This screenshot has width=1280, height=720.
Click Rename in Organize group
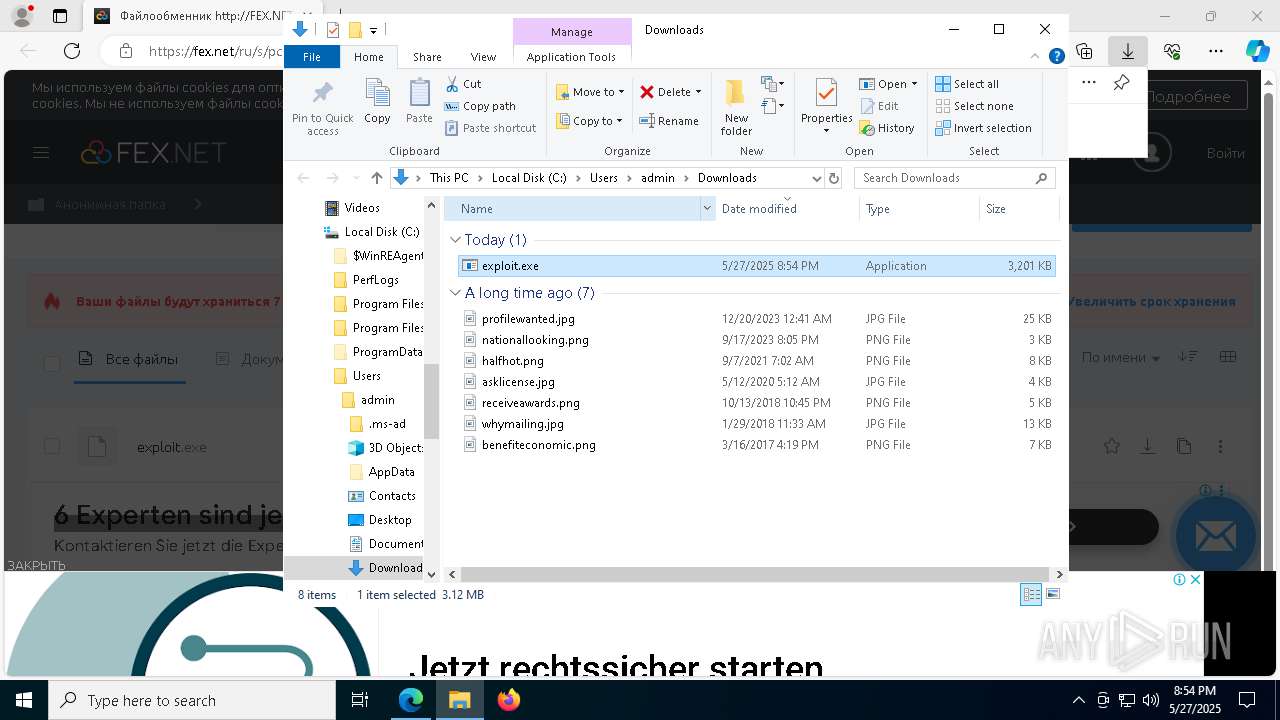pos(669,121)
